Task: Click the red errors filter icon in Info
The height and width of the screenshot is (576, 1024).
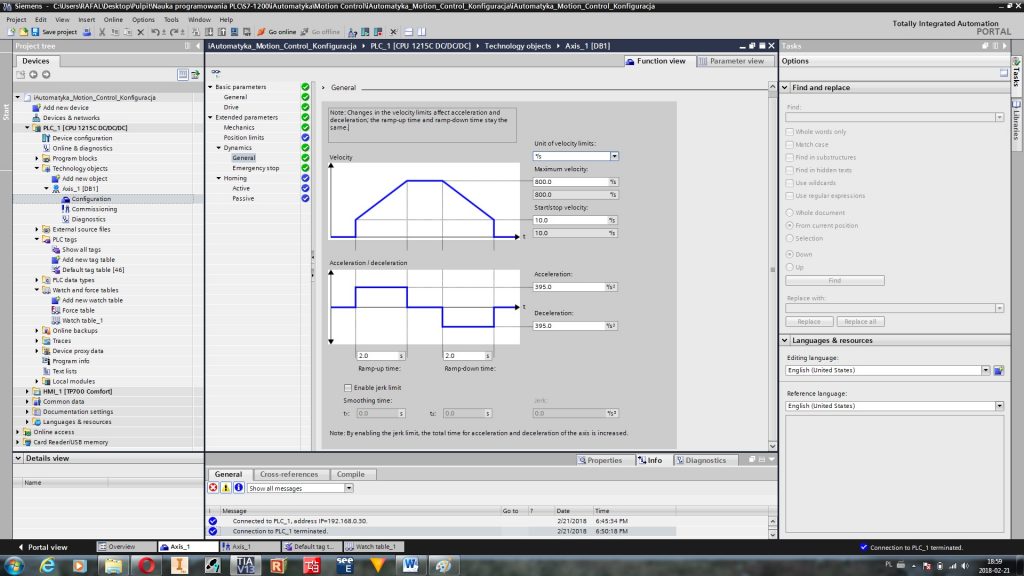Action: (x=213, y=488)
